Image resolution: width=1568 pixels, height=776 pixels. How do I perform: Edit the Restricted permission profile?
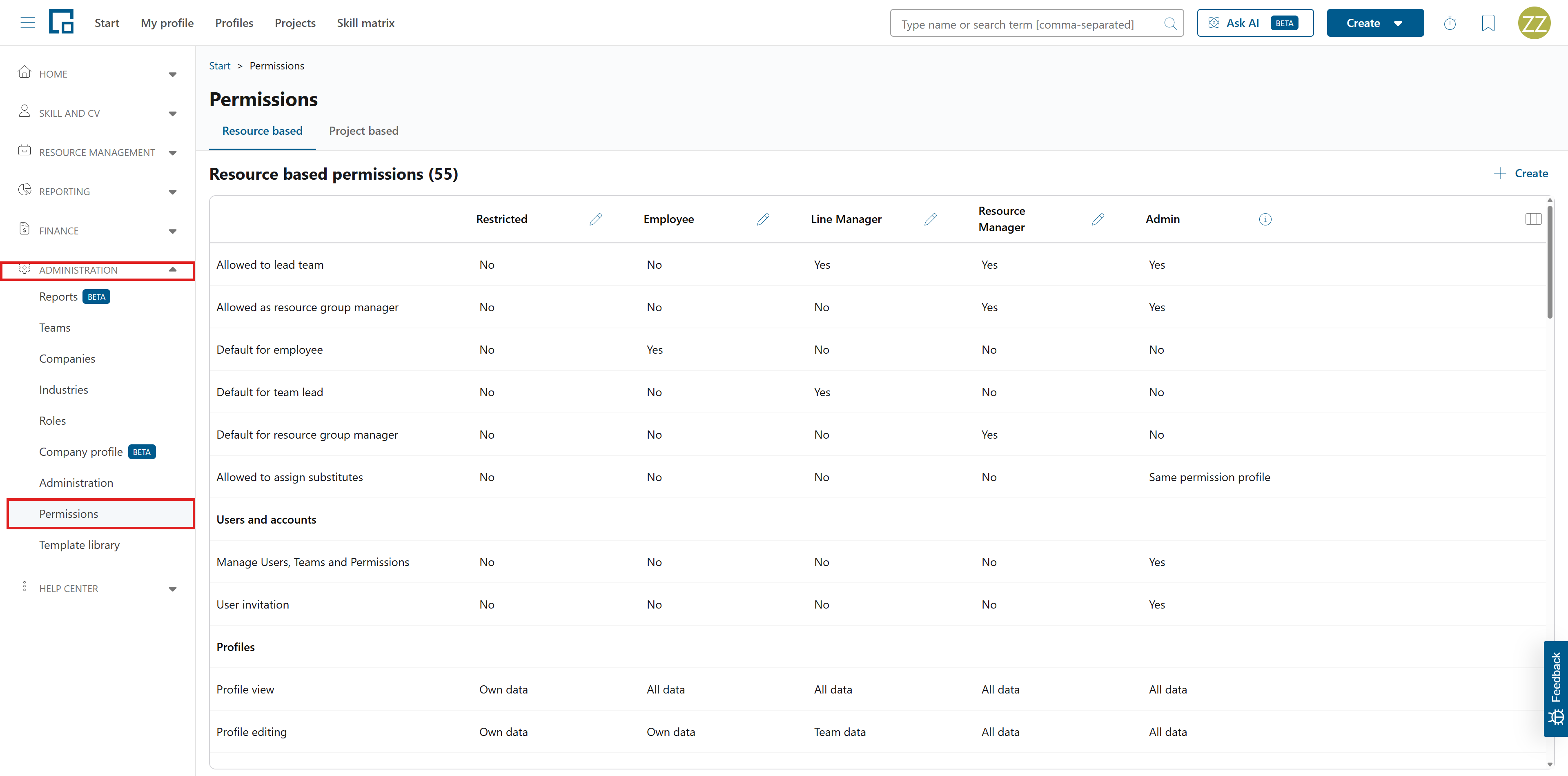[x=596, y=219]
